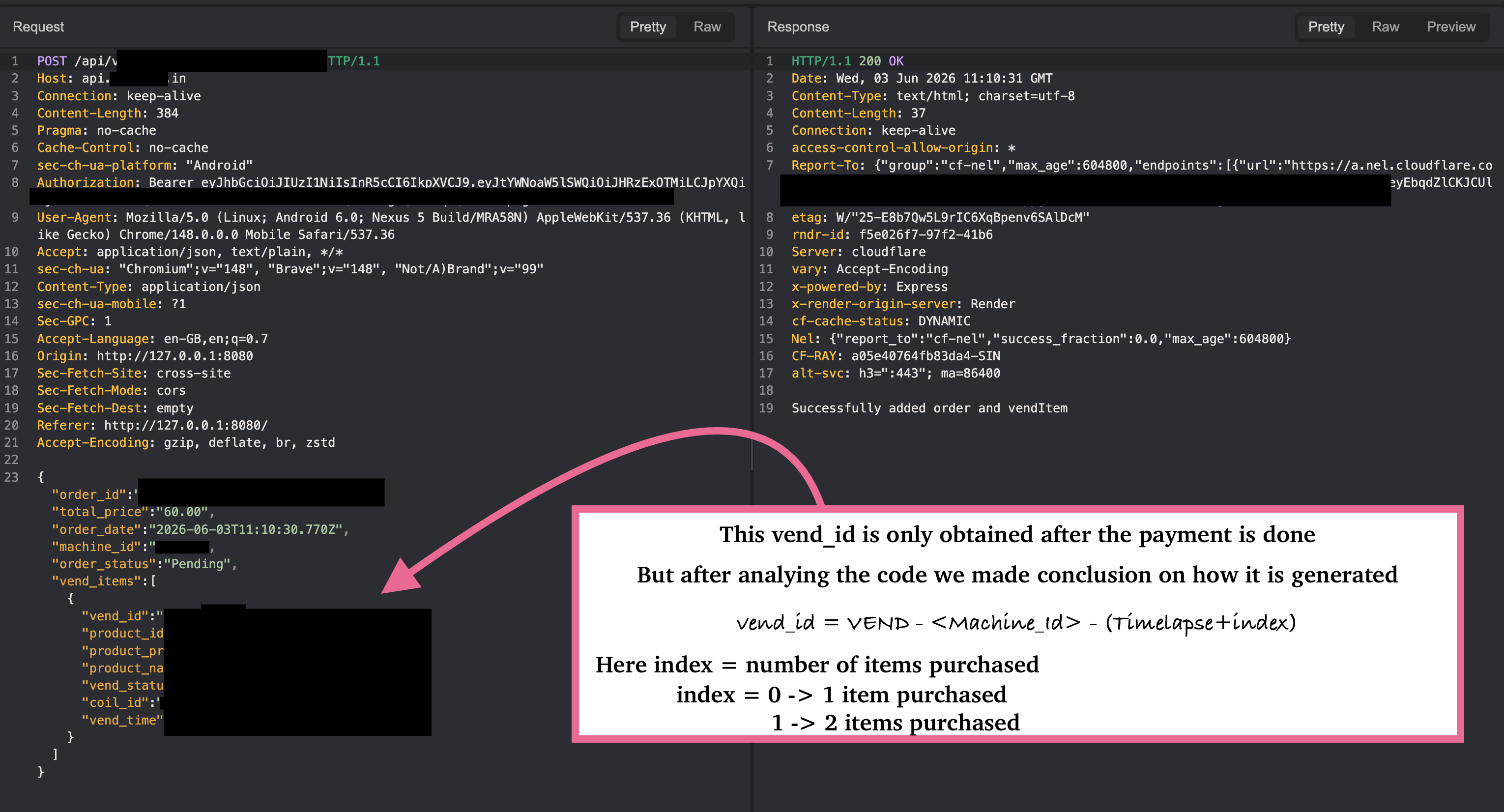Select the "order_id" JSON key
The height and width of the screenshot is (812, 1504).
click(89, 494)
